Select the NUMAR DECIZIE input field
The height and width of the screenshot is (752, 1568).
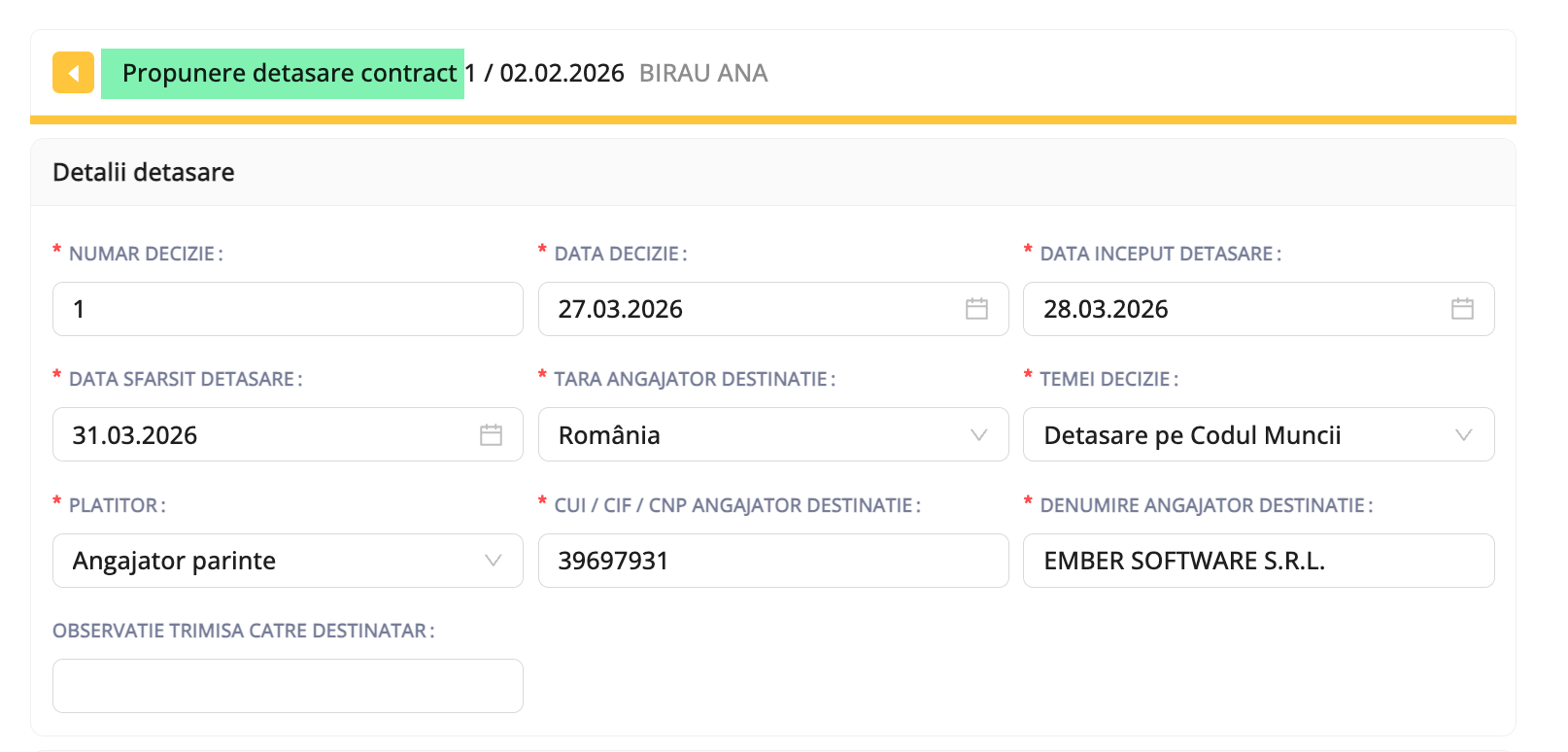point(288,309)
